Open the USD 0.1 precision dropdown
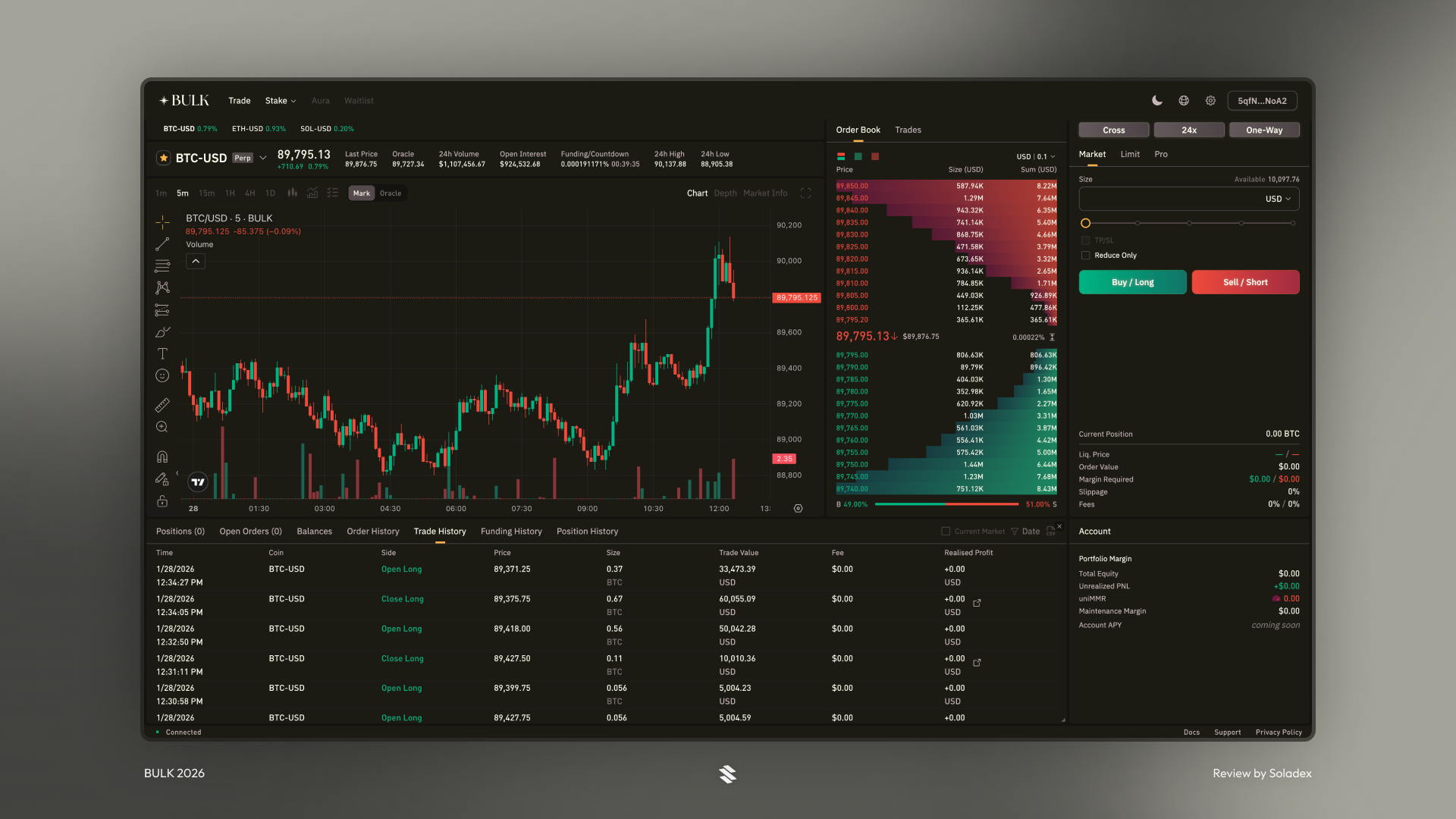Viewport: 1456px width, 819px height. pos(1034,155)
